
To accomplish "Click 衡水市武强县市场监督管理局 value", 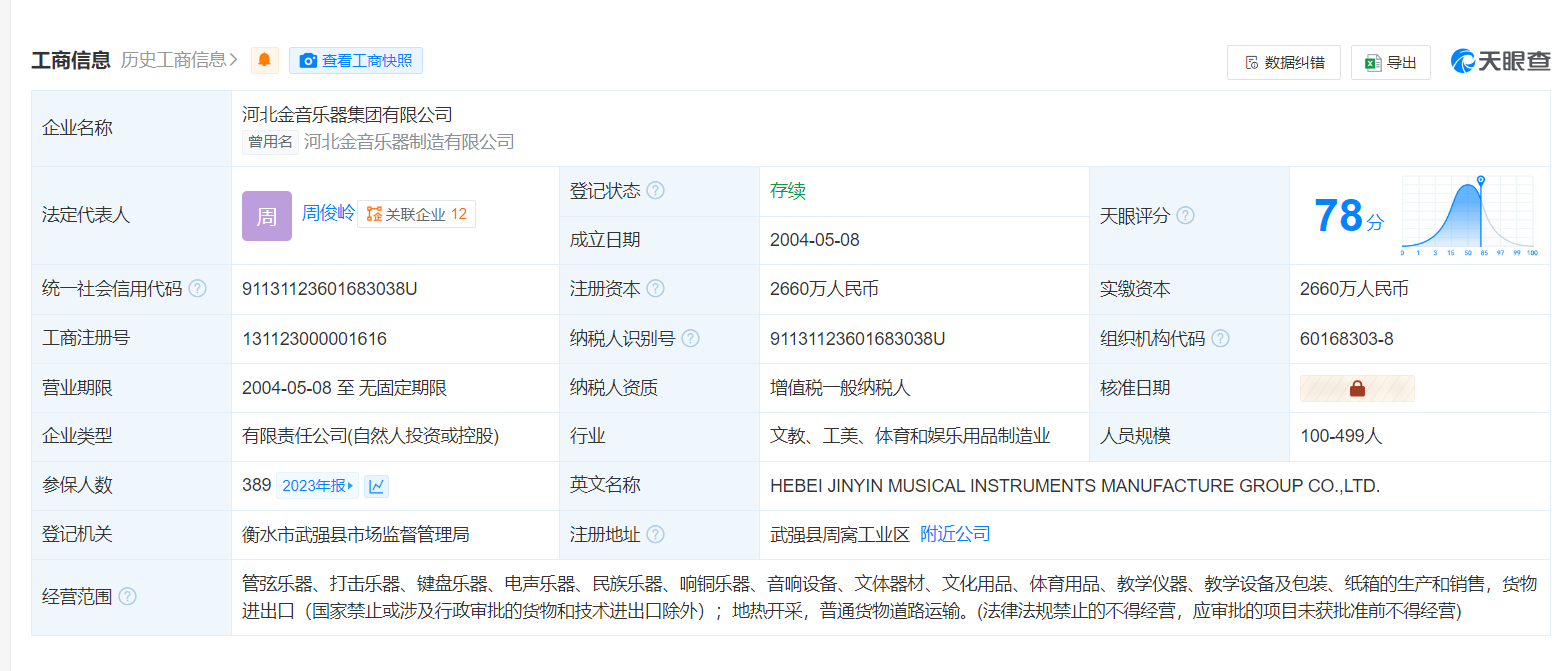I will (x=355, y=534).
